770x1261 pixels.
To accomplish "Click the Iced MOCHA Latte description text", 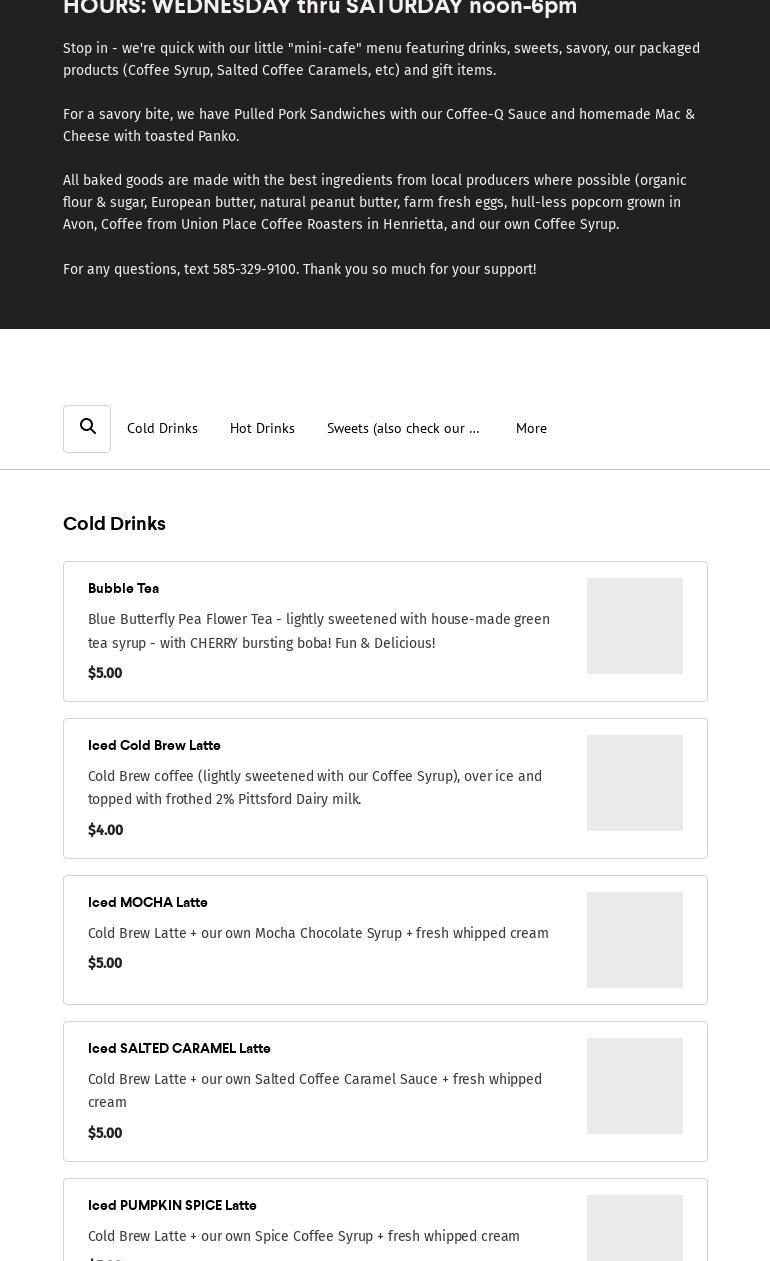I will coord(318,933).
